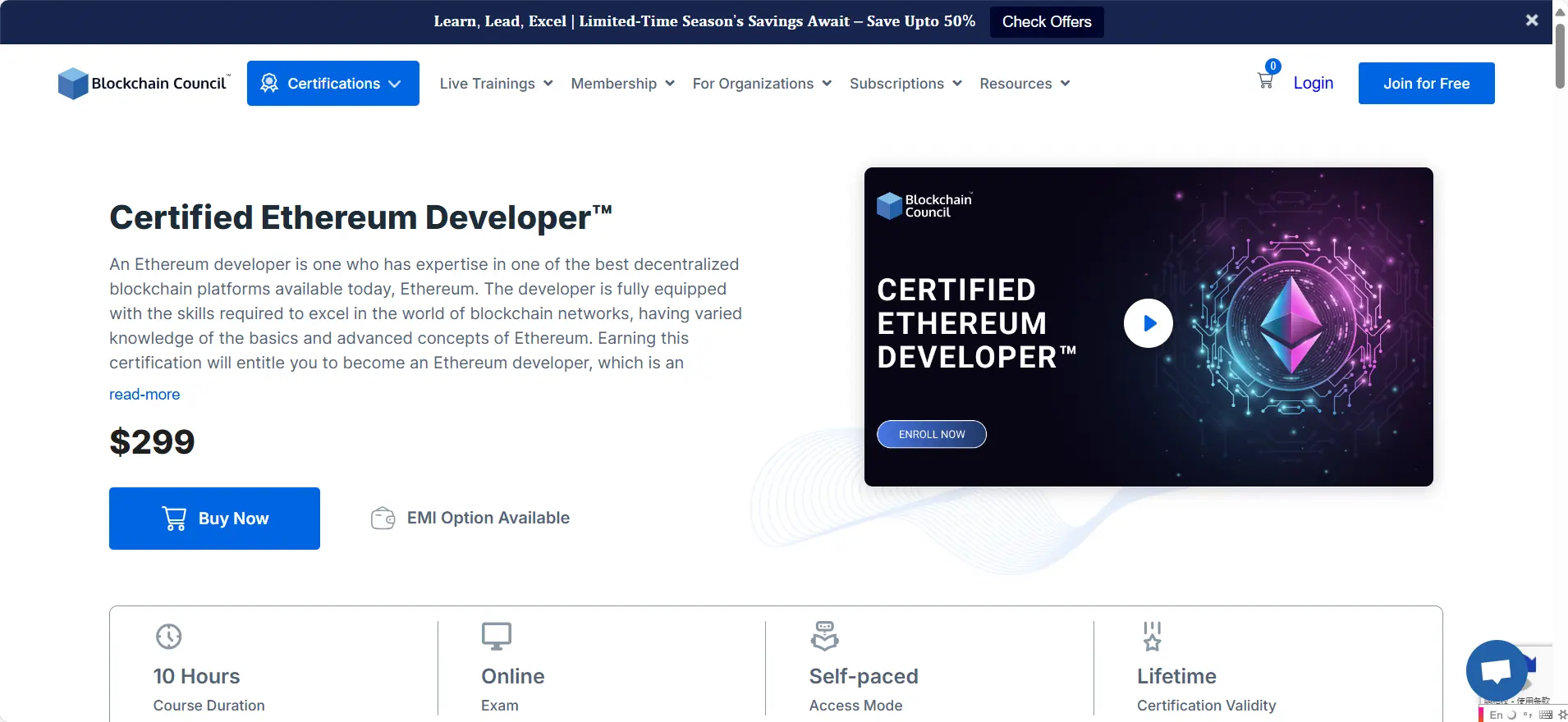This screenshot has height=722, width=1568.
Task: Click the Lifetime text
Action: [x=1176, y=676]
